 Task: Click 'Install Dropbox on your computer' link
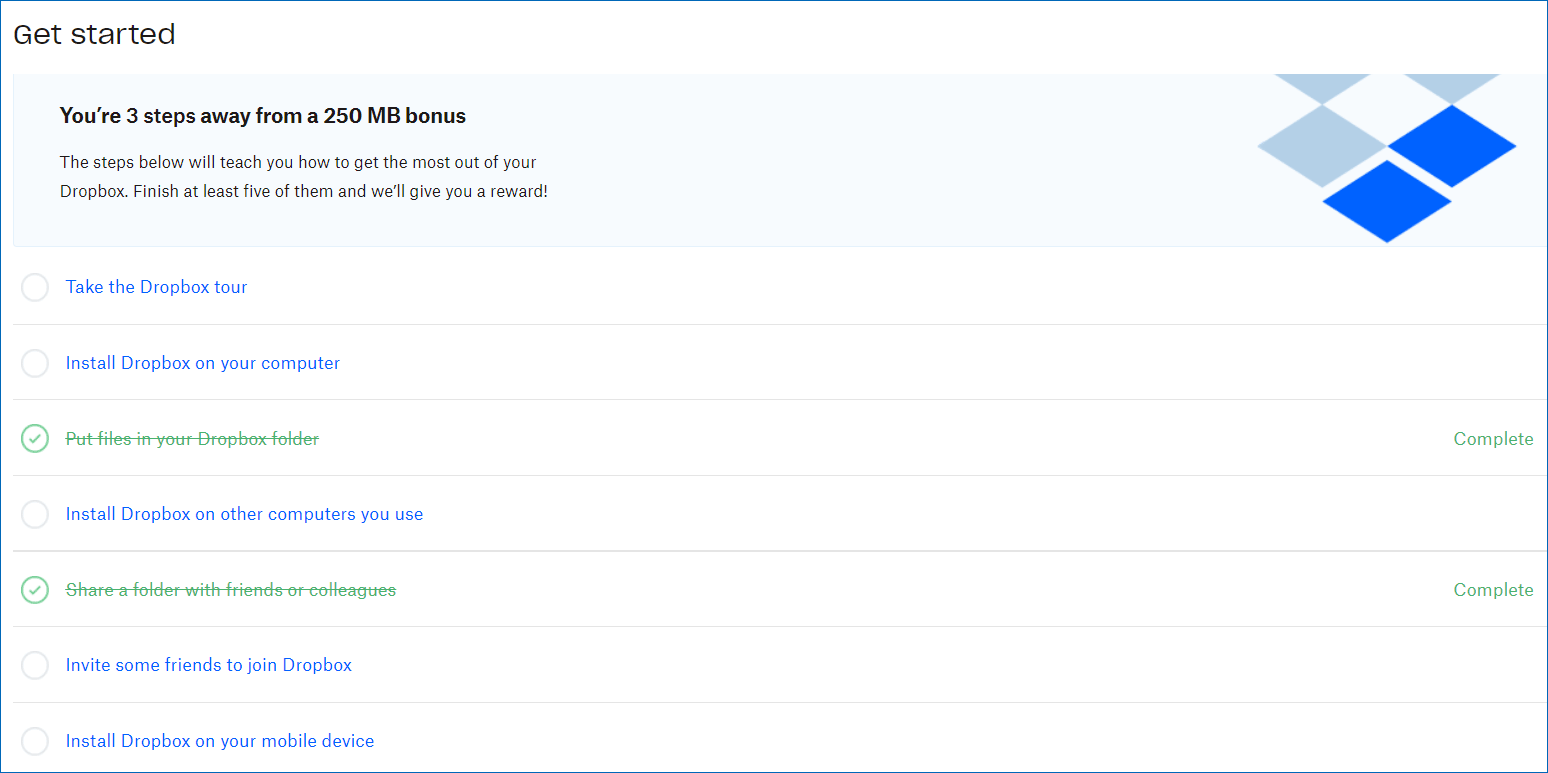[203, 363]
